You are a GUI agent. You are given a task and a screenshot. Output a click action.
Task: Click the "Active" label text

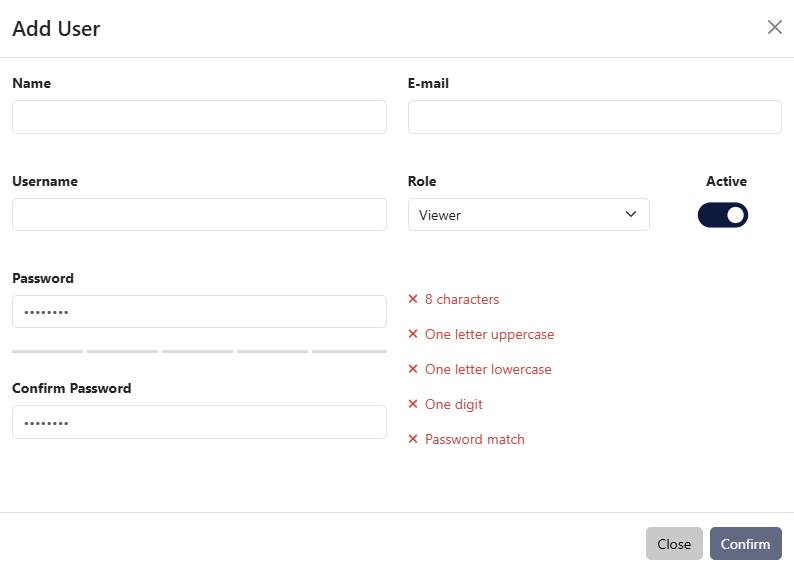pyautogui.click(x=726, y=181)
